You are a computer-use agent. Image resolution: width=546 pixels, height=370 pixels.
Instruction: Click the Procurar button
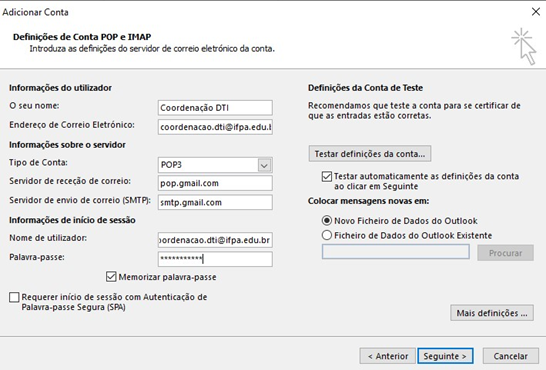tap(505, 253)
